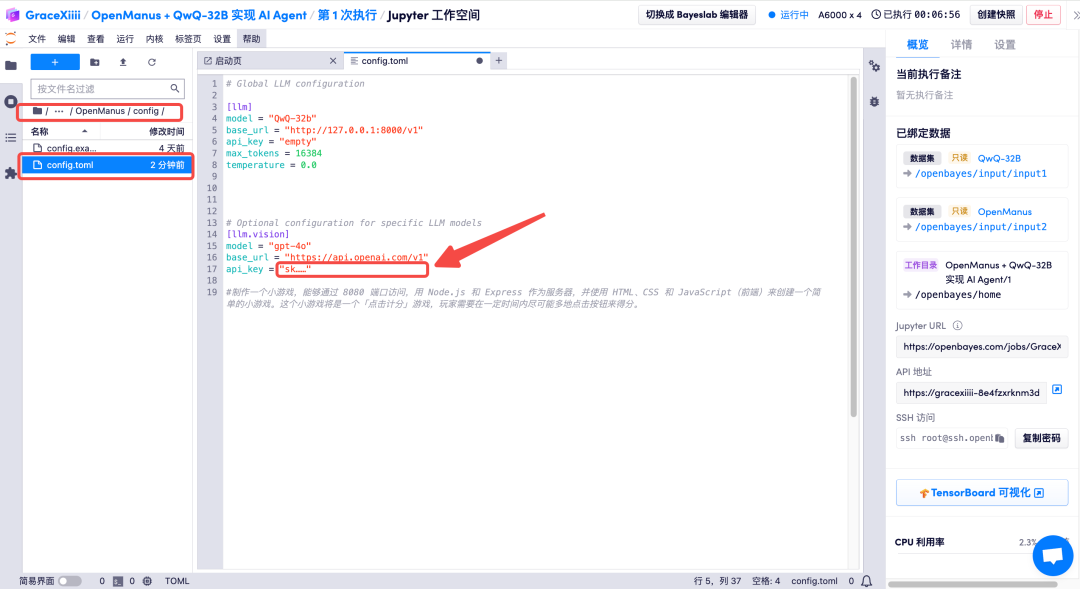Open the file browser sidebar panel

10,65
